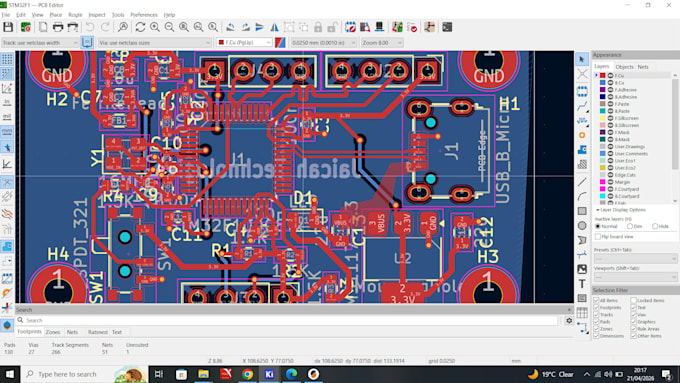Refresh the board view
680x383 pixels.
140,27
